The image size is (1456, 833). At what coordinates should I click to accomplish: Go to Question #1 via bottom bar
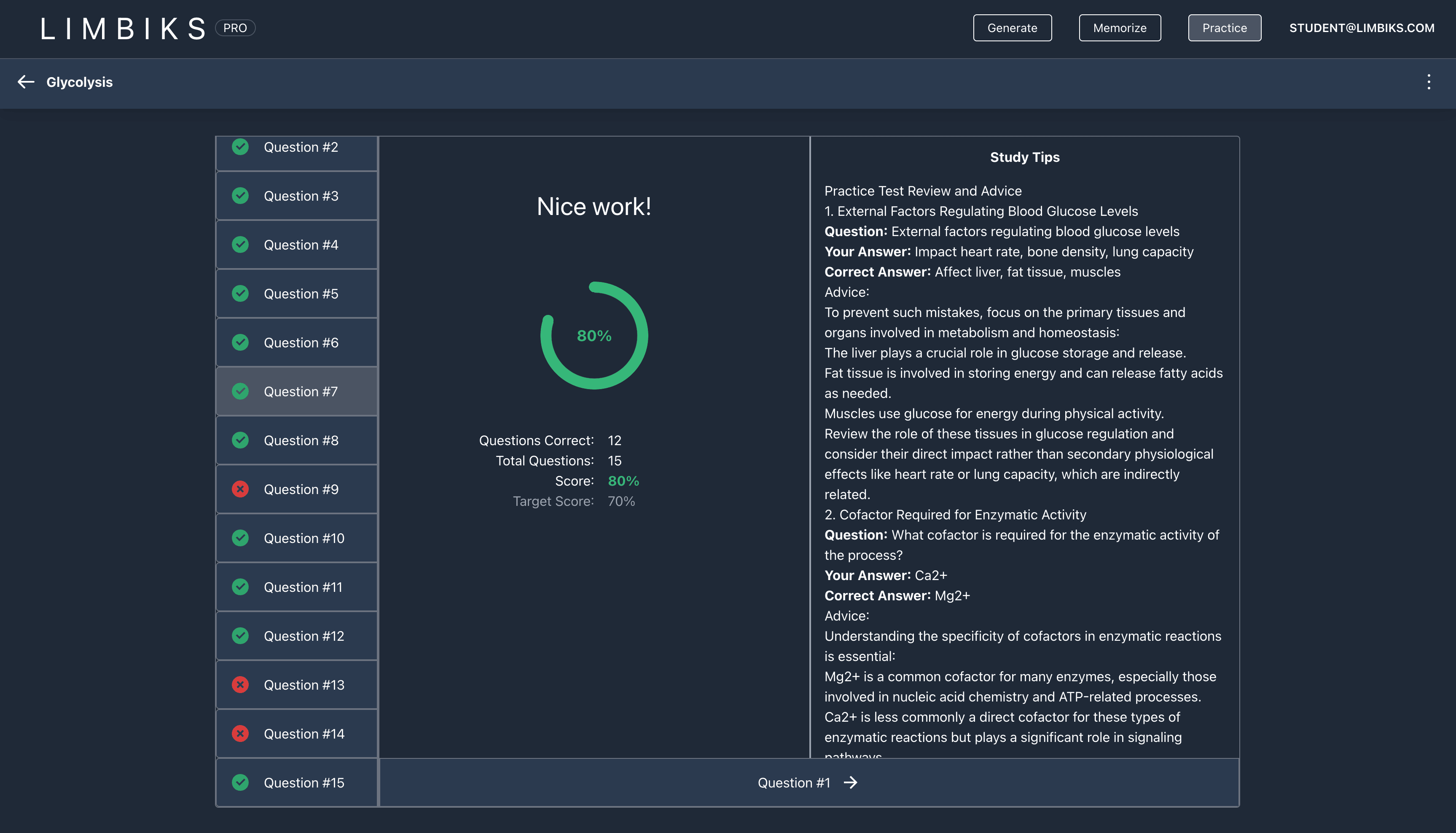793,782
